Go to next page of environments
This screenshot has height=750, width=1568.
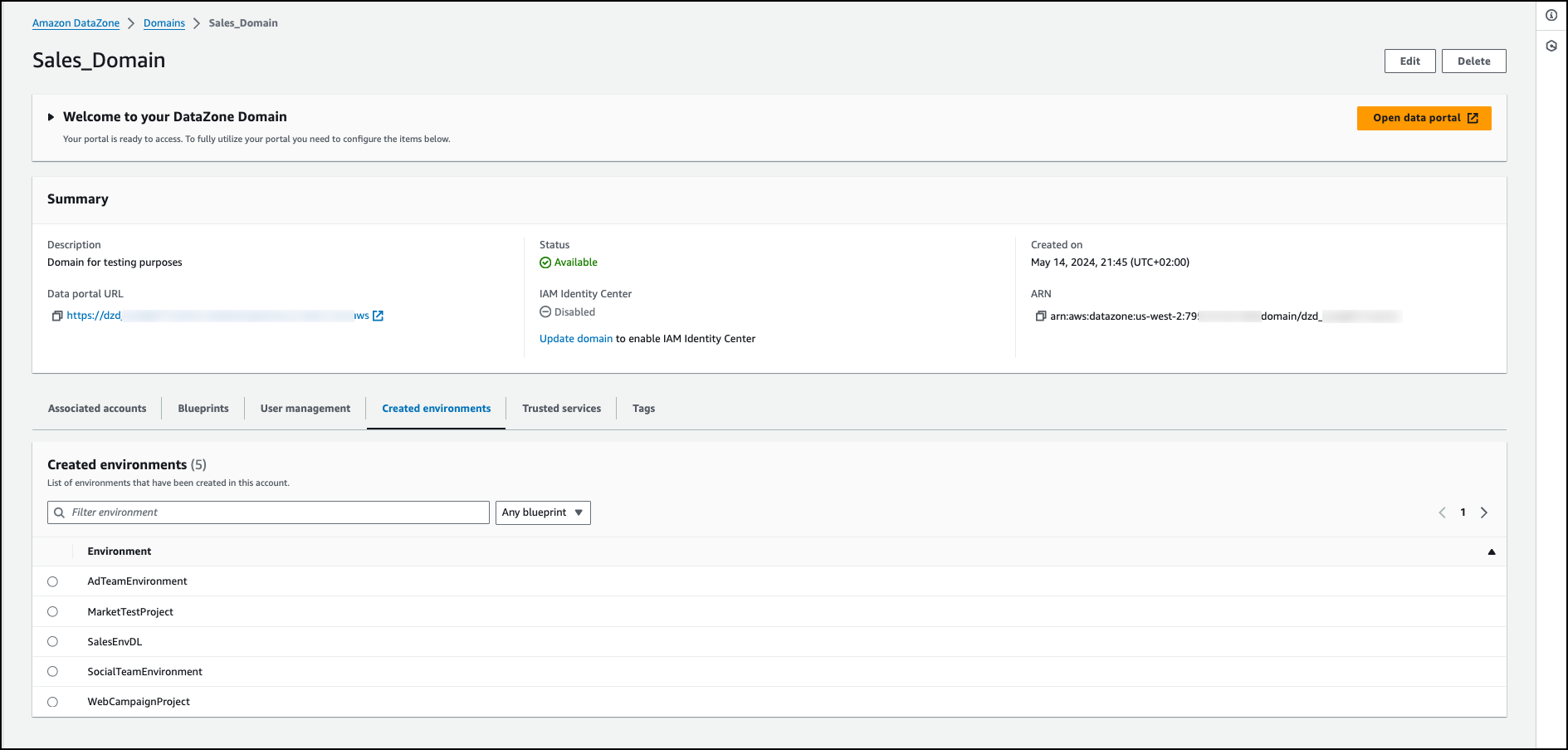tap(1484, 512)
